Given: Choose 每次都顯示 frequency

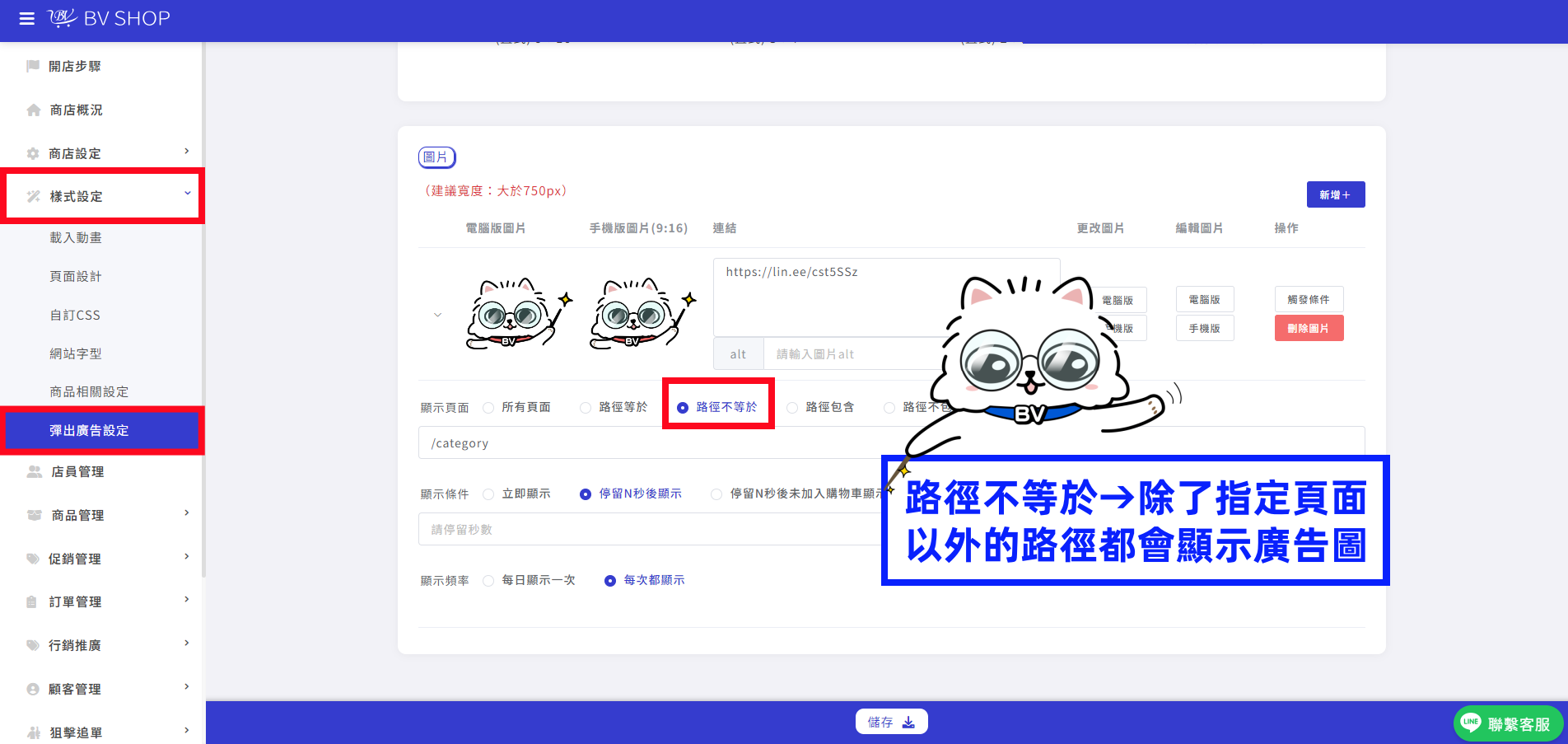Looking at the screenshot, I should point(610,581).
